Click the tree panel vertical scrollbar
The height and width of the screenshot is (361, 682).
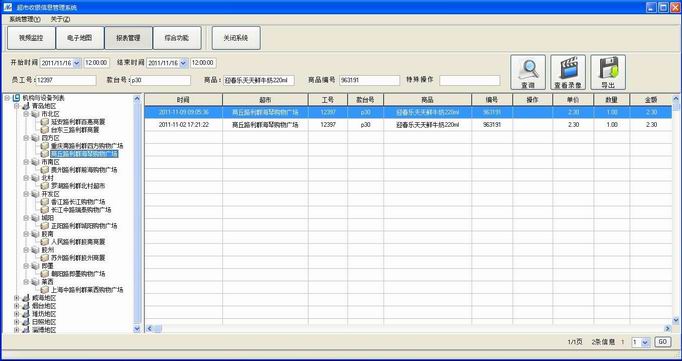click(137, 213)
